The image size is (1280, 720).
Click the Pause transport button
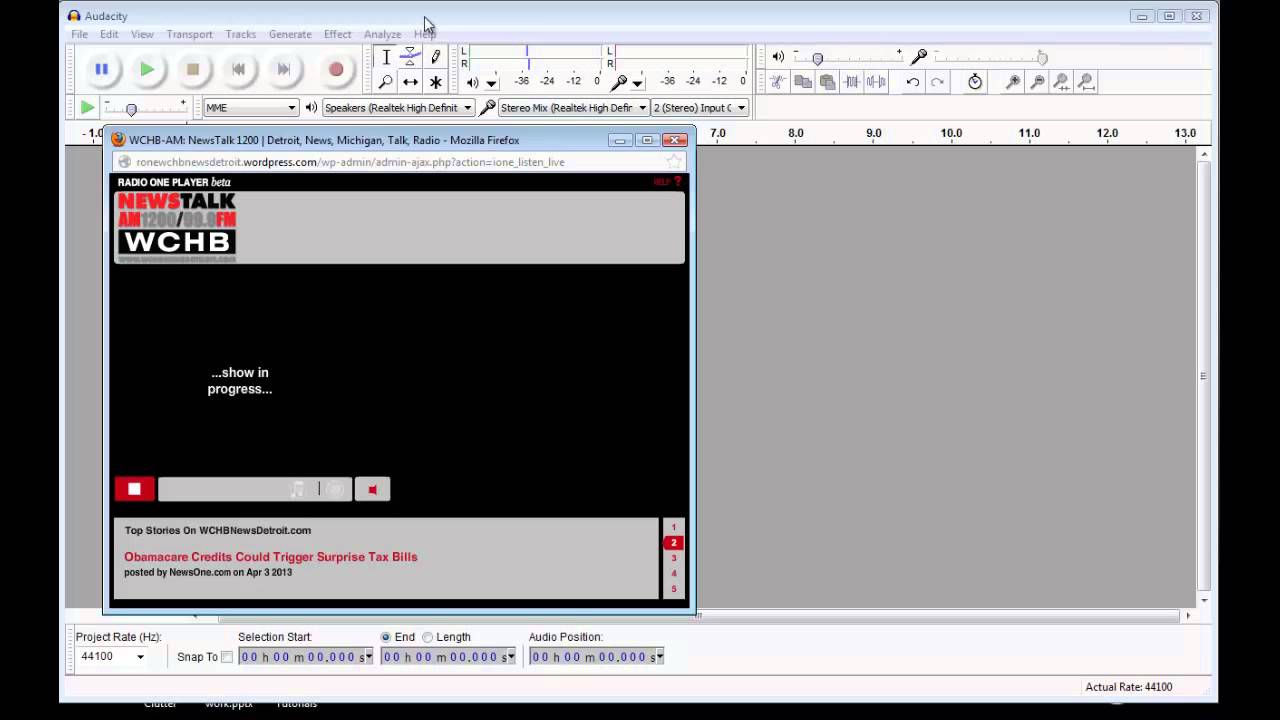point(101,69)
